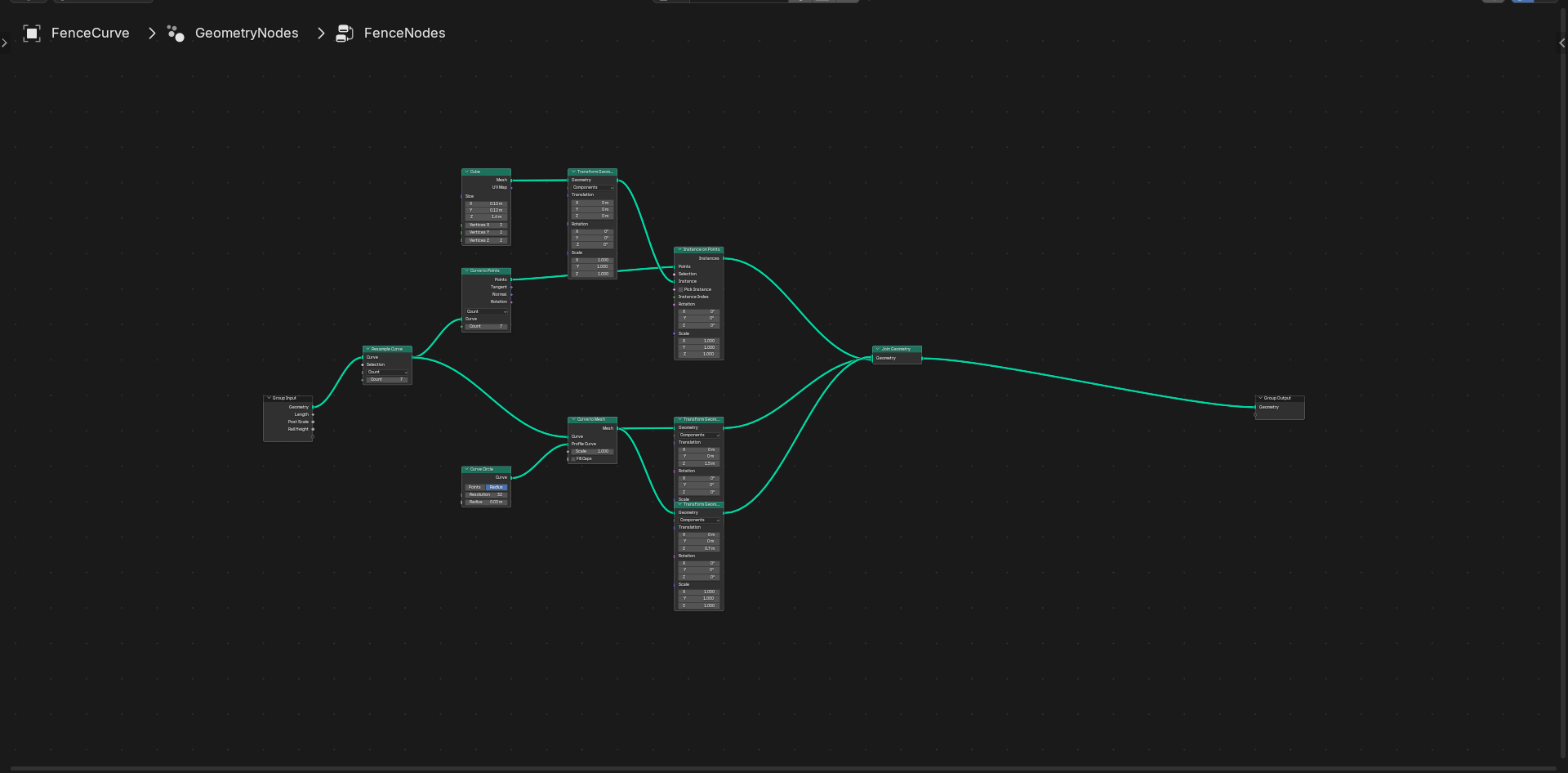Screen dimensions: 1568x773
Task: Click Translation Z 0.7 m field
Action: (x=699, y=548)
